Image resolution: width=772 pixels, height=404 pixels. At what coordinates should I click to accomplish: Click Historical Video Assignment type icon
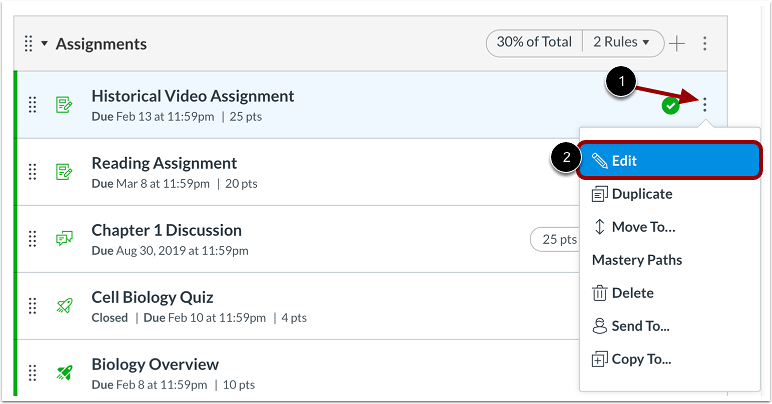pos(64,105)
